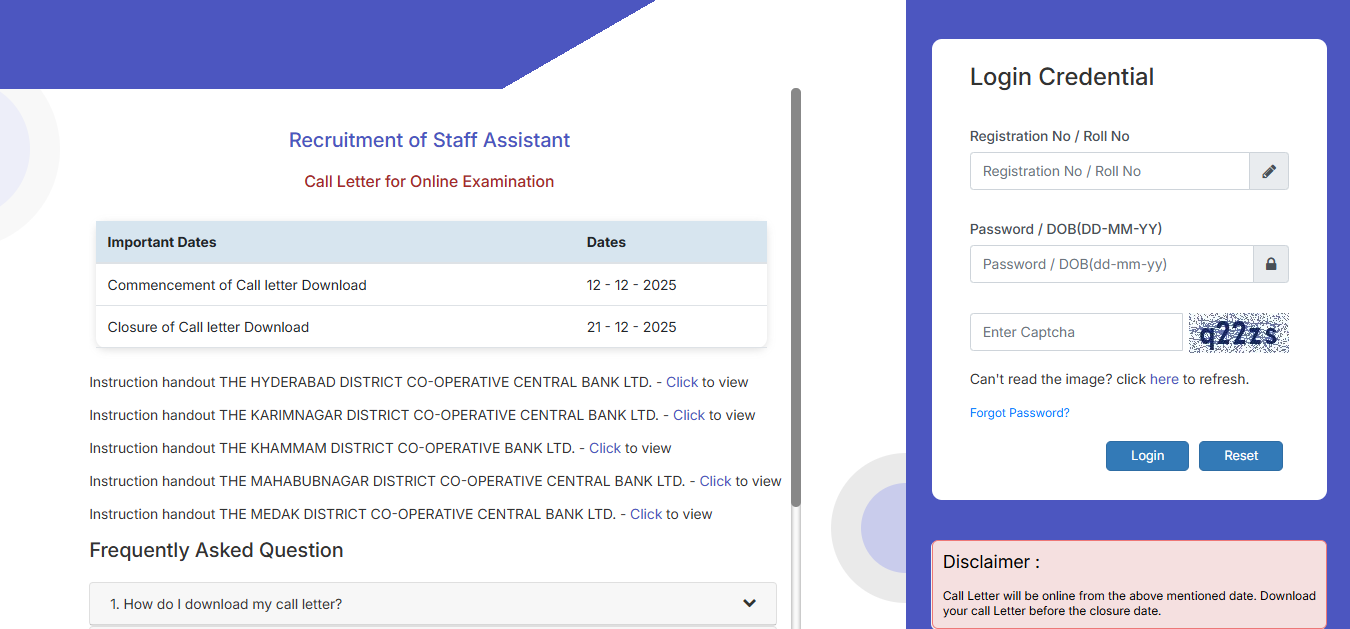Click the captcha image
The image size is (1350, 629).
click(1238, 332)
